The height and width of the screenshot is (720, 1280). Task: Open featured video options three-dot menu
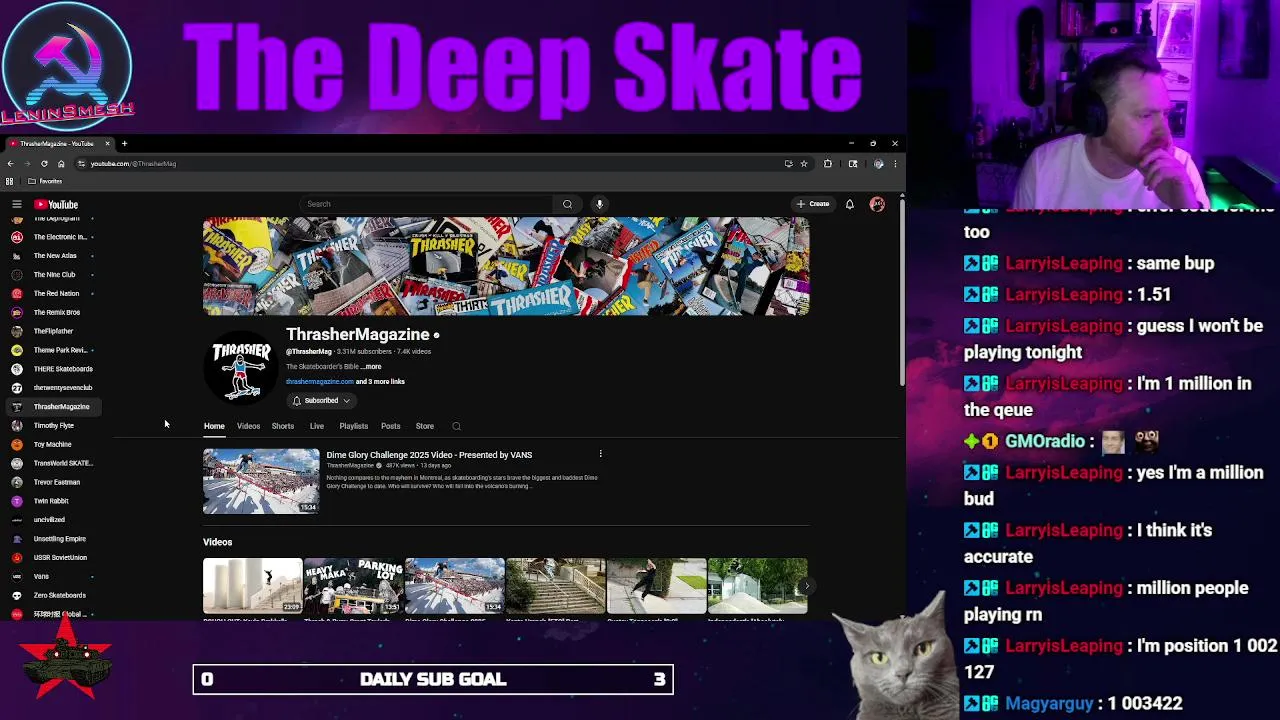600,455
